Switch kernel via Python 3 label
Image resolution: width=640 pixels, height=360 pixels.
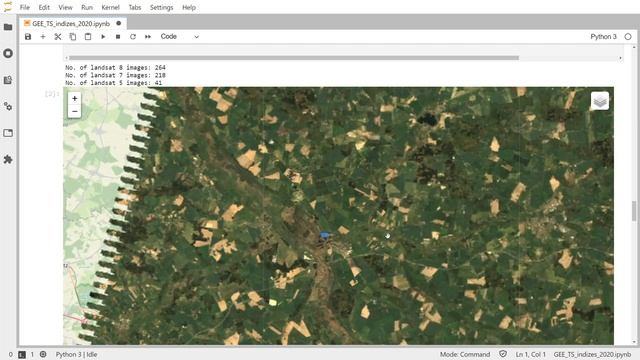(603, 37)
